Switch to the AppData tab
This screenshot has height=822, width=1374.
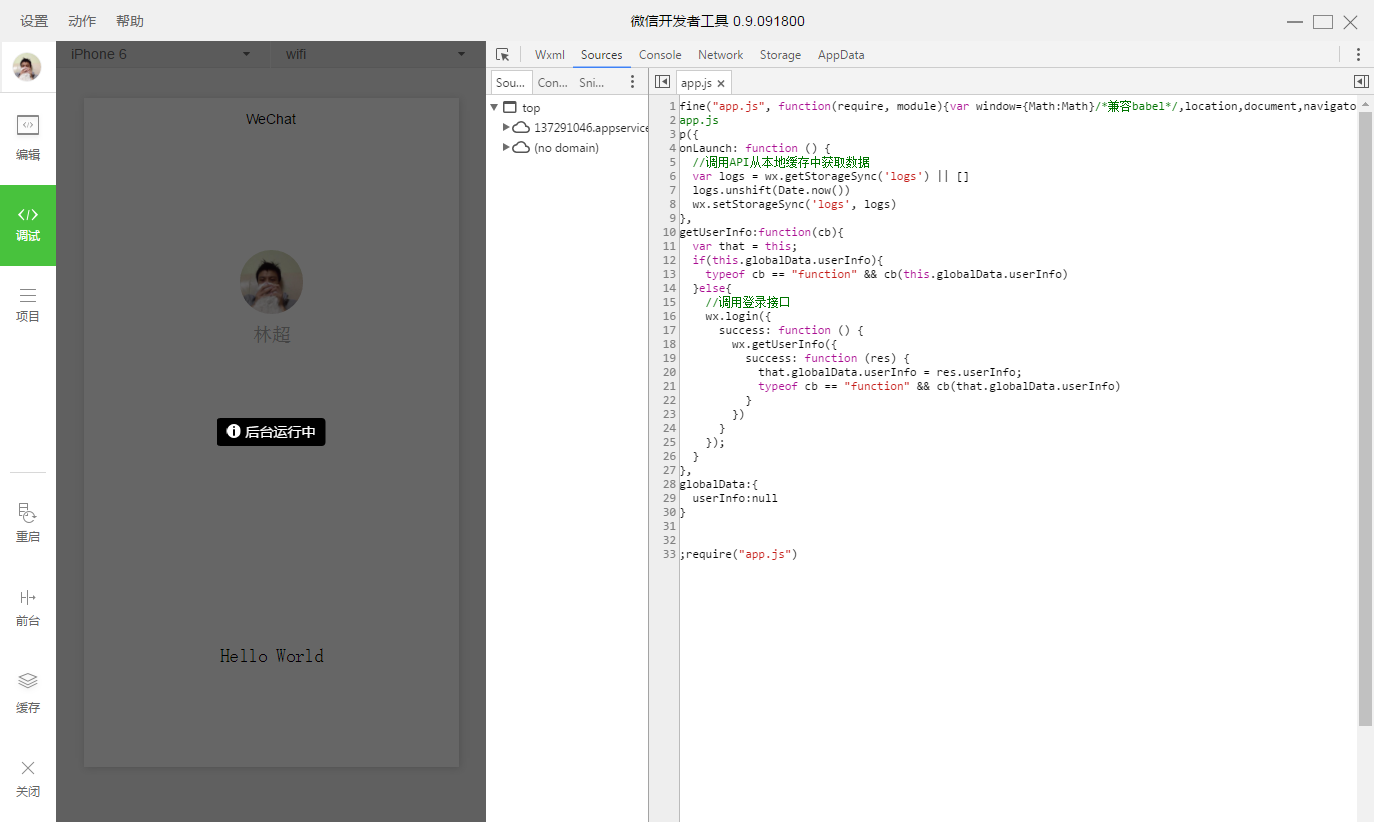(841, 55)
